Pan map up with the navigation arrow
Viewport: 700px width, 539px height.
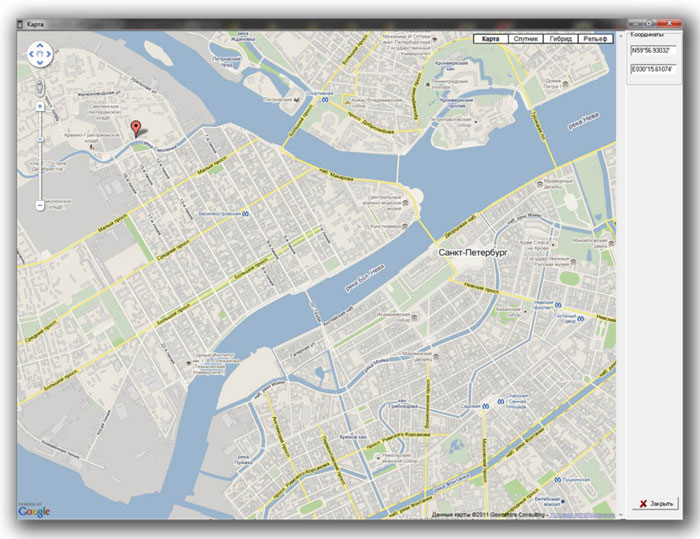40,45
